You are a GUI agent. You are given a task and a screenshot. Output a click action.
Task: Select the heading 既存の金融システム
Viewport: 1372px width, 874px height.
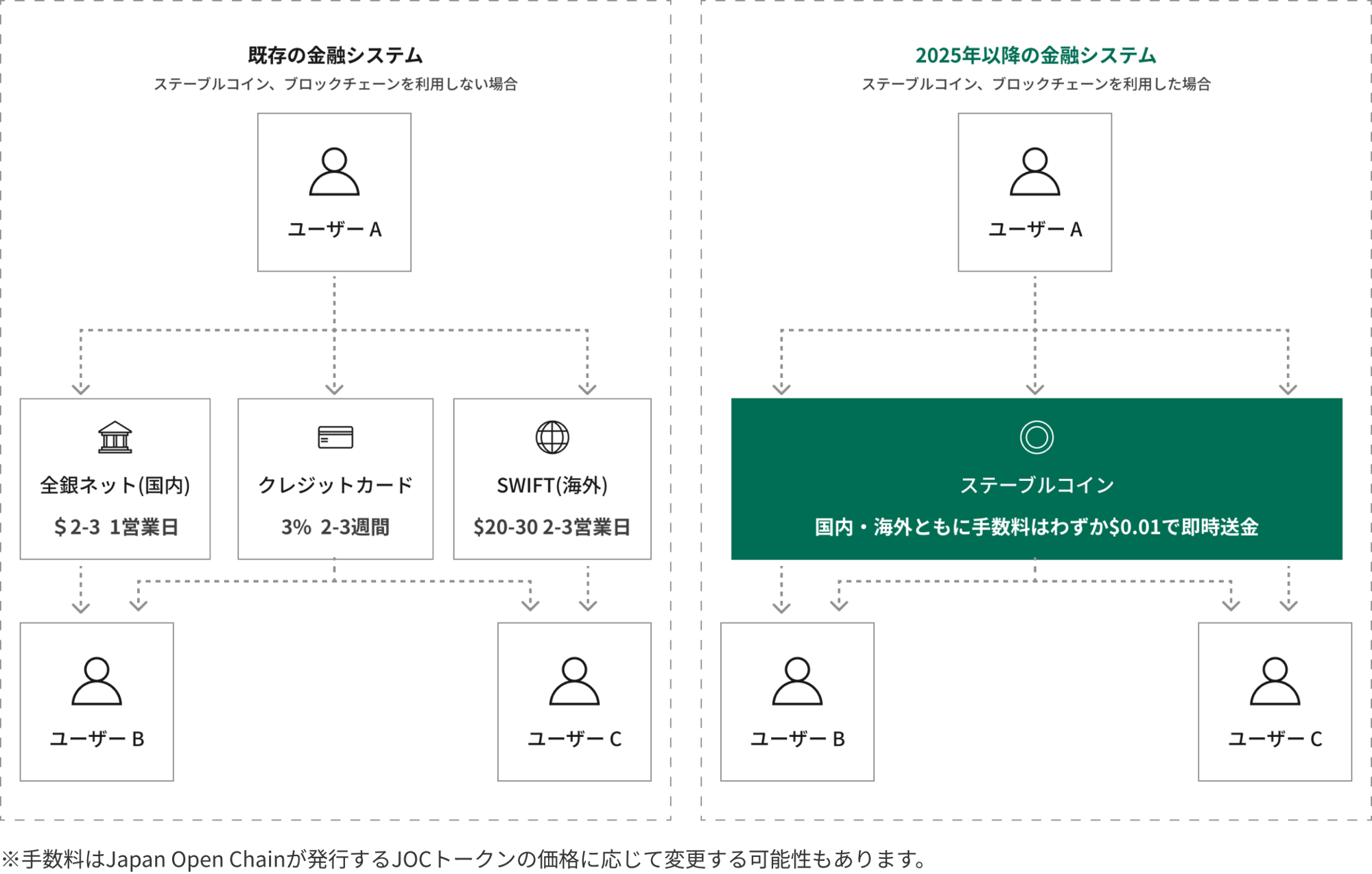pos(335,56)
